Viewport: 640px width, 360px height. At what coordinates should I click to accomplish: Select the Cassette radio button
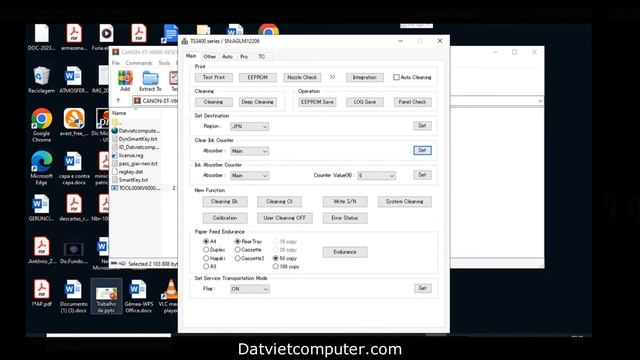pyautogui.click(x=238, y=249)
